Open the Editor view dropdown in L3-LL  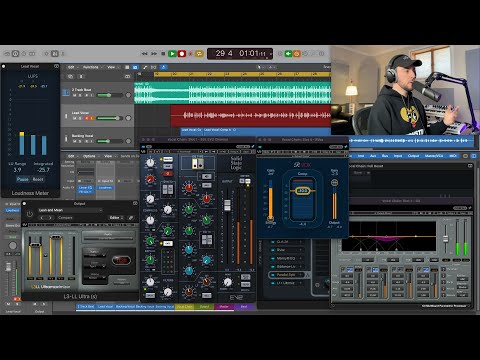pos(116,218)
